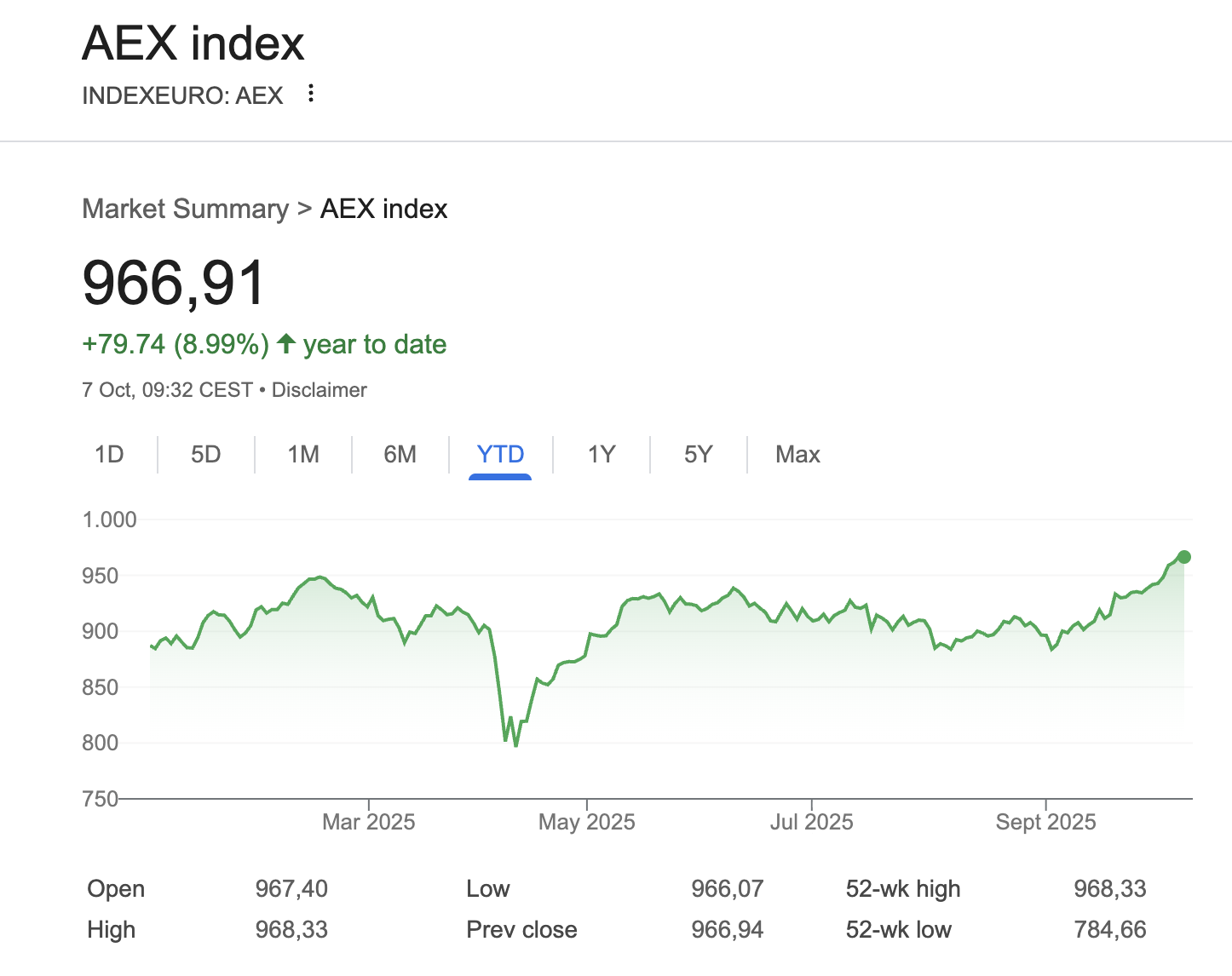Viewport: 1232px width, 976px height.
Task: Open the three-dot more options menu
Action: tap(311, 94)
